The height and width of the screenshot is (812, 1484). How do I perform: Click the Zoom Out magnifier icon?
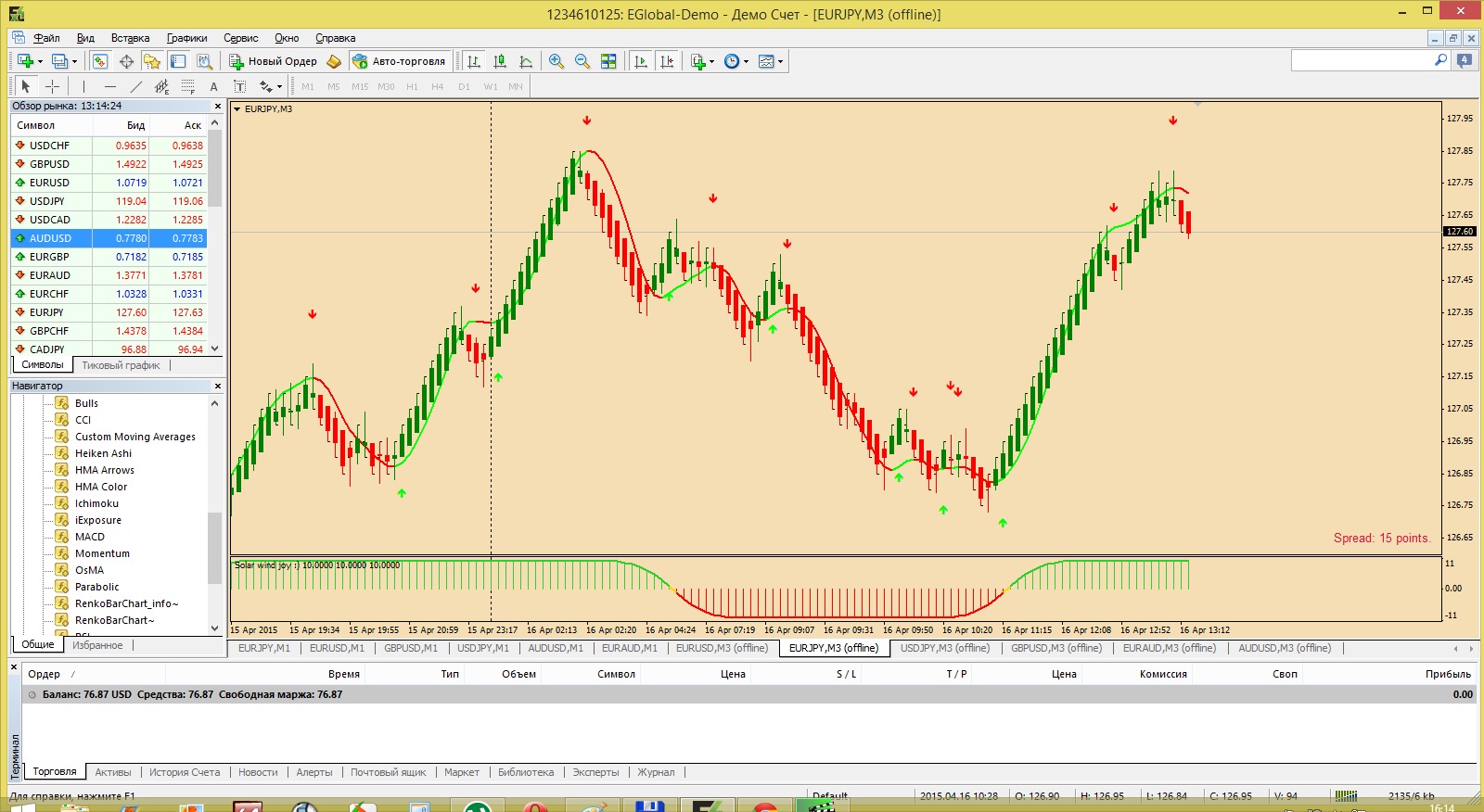point(582,61)
